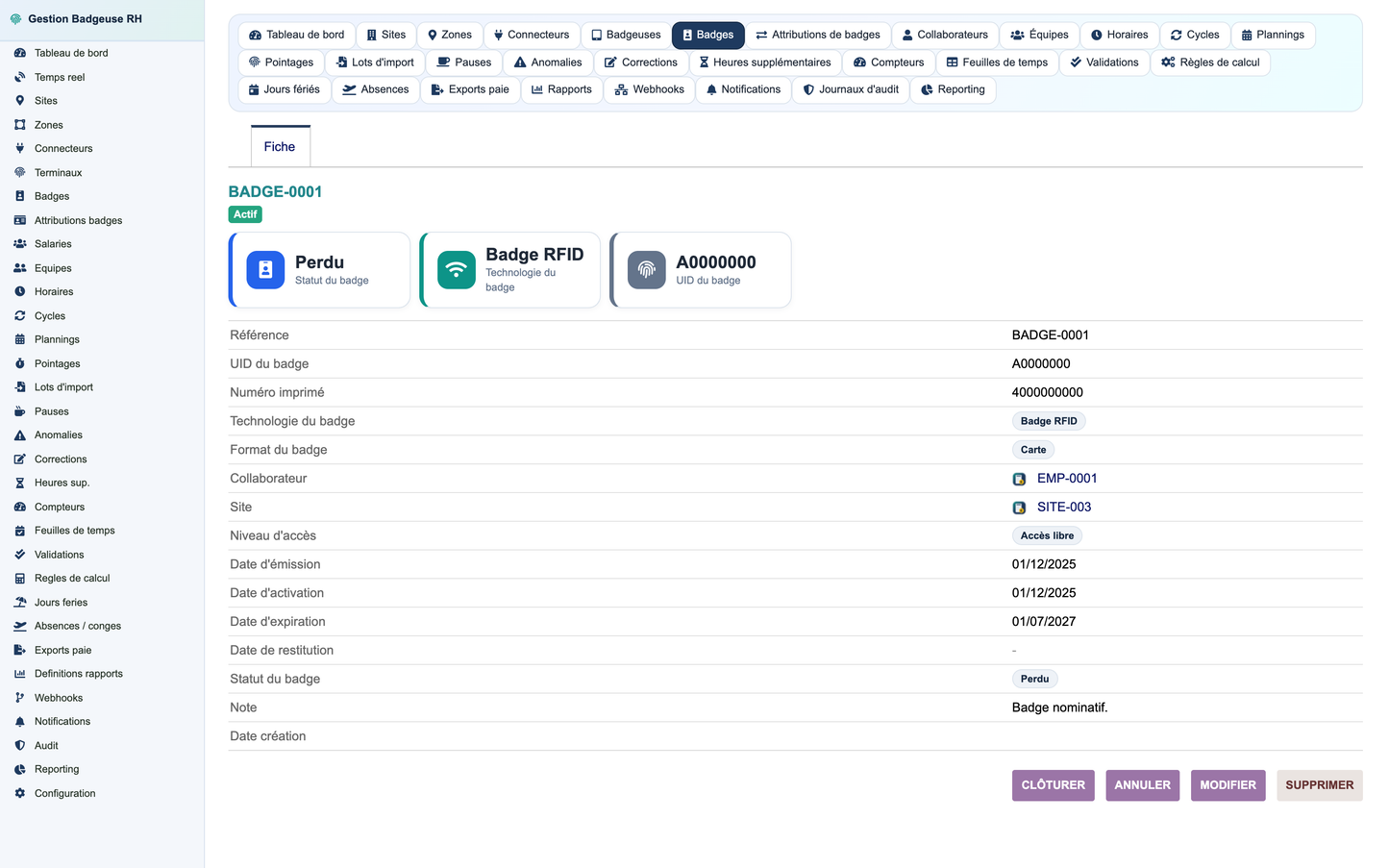Go to Attributions badges in sidebar
1389x868 pixels.
click(78, 220)
